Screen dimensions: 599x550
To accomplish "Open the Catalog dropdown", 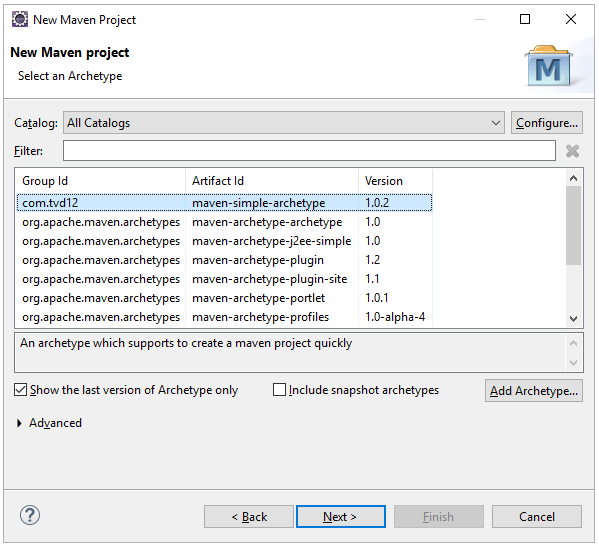I will pyautogui.click(x=284, y=123).
